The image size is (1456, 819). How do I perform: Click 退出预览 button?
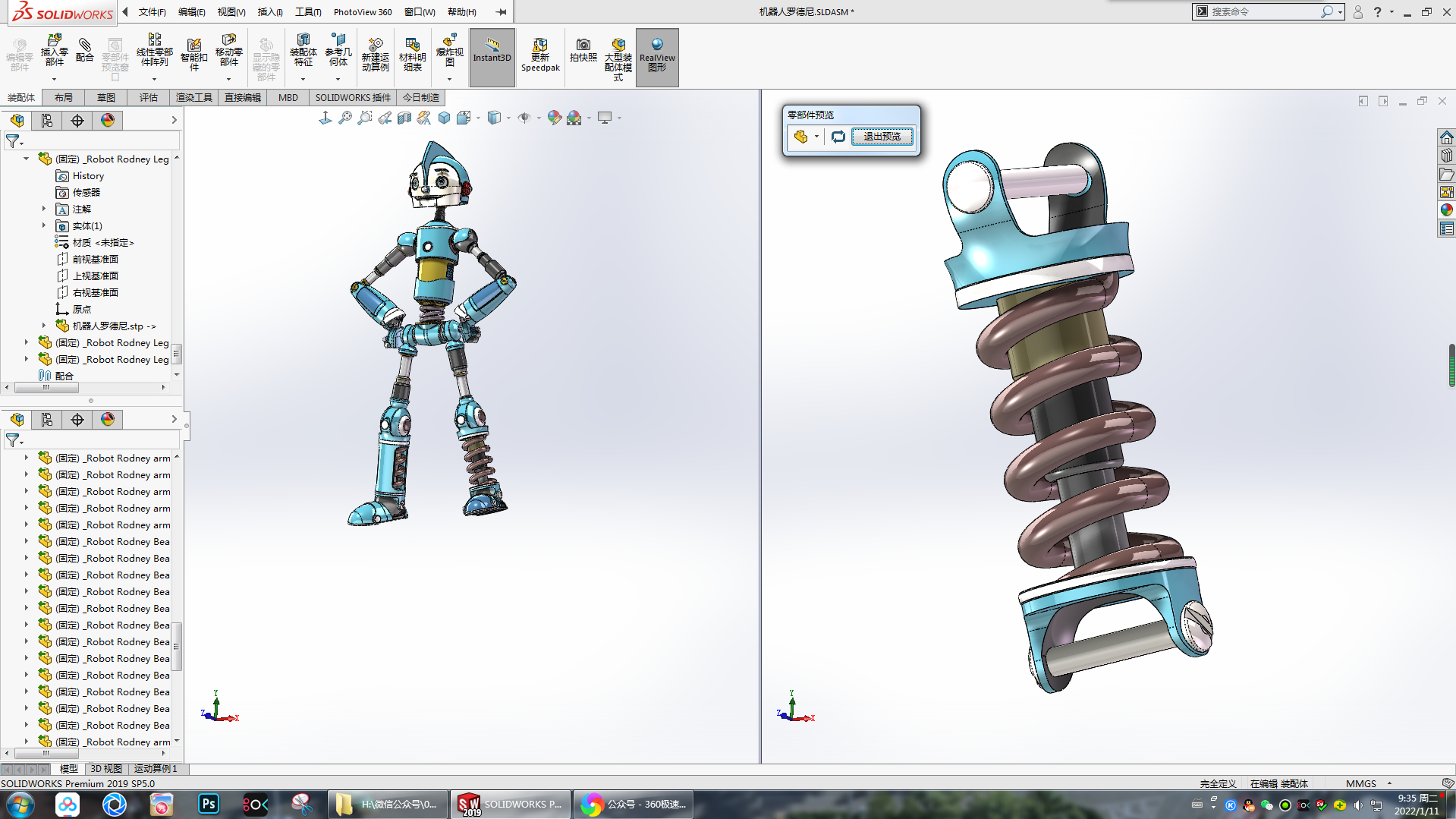tap(882, 137)
